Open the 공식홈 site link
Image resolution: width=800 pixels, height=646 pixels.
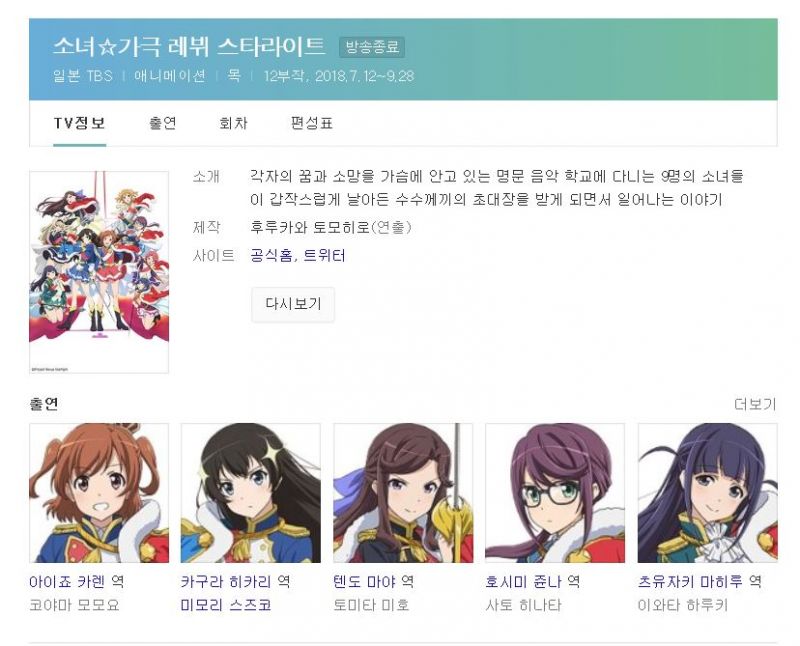271,255
